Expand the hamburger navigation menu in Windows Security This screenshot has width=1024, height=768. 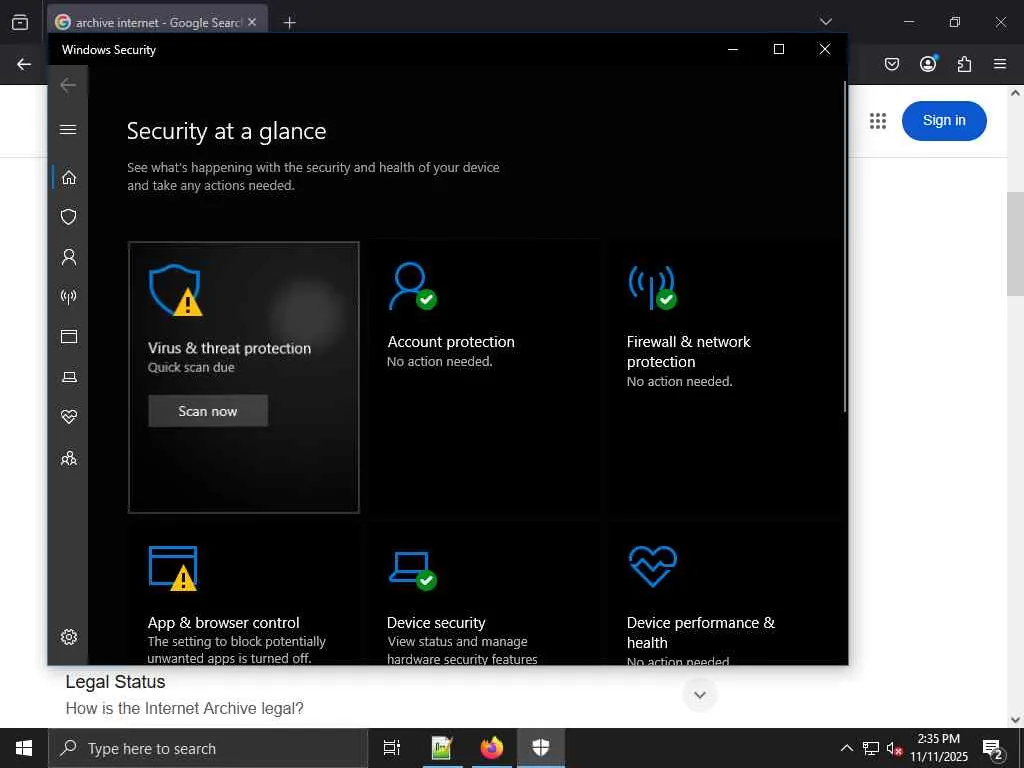click(68, 129)
